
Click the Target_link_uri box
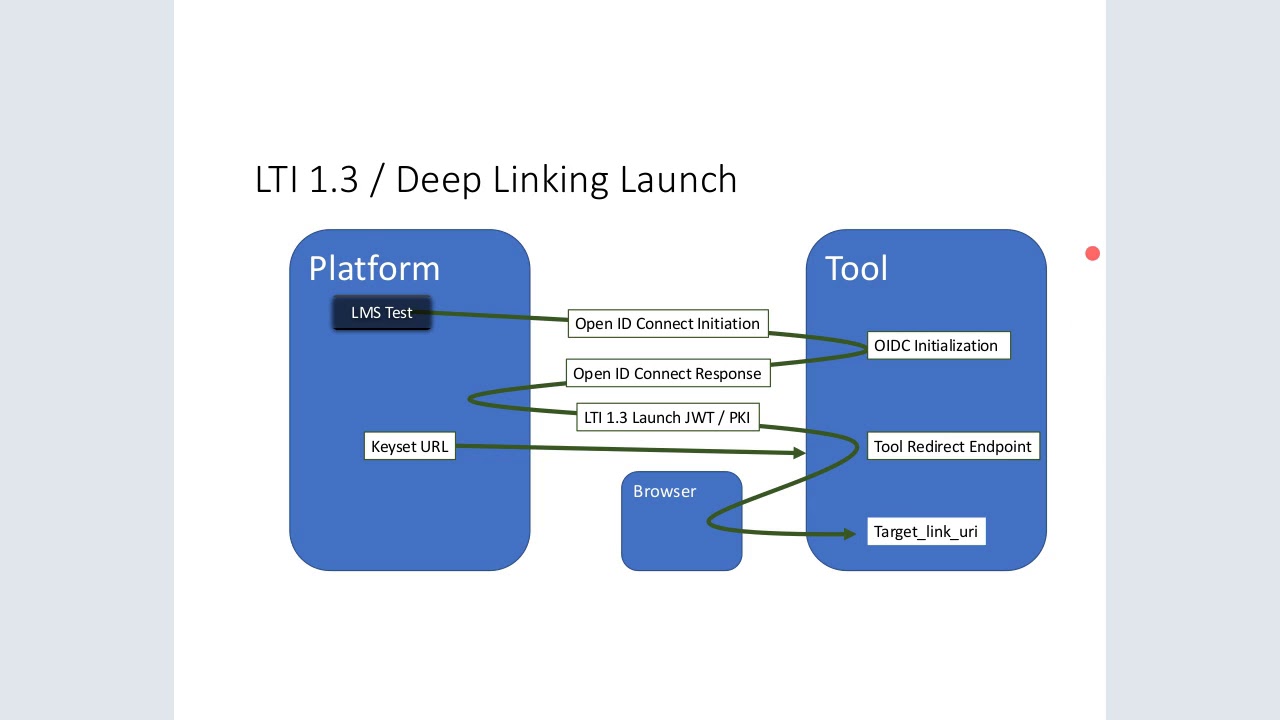(926, 532)
